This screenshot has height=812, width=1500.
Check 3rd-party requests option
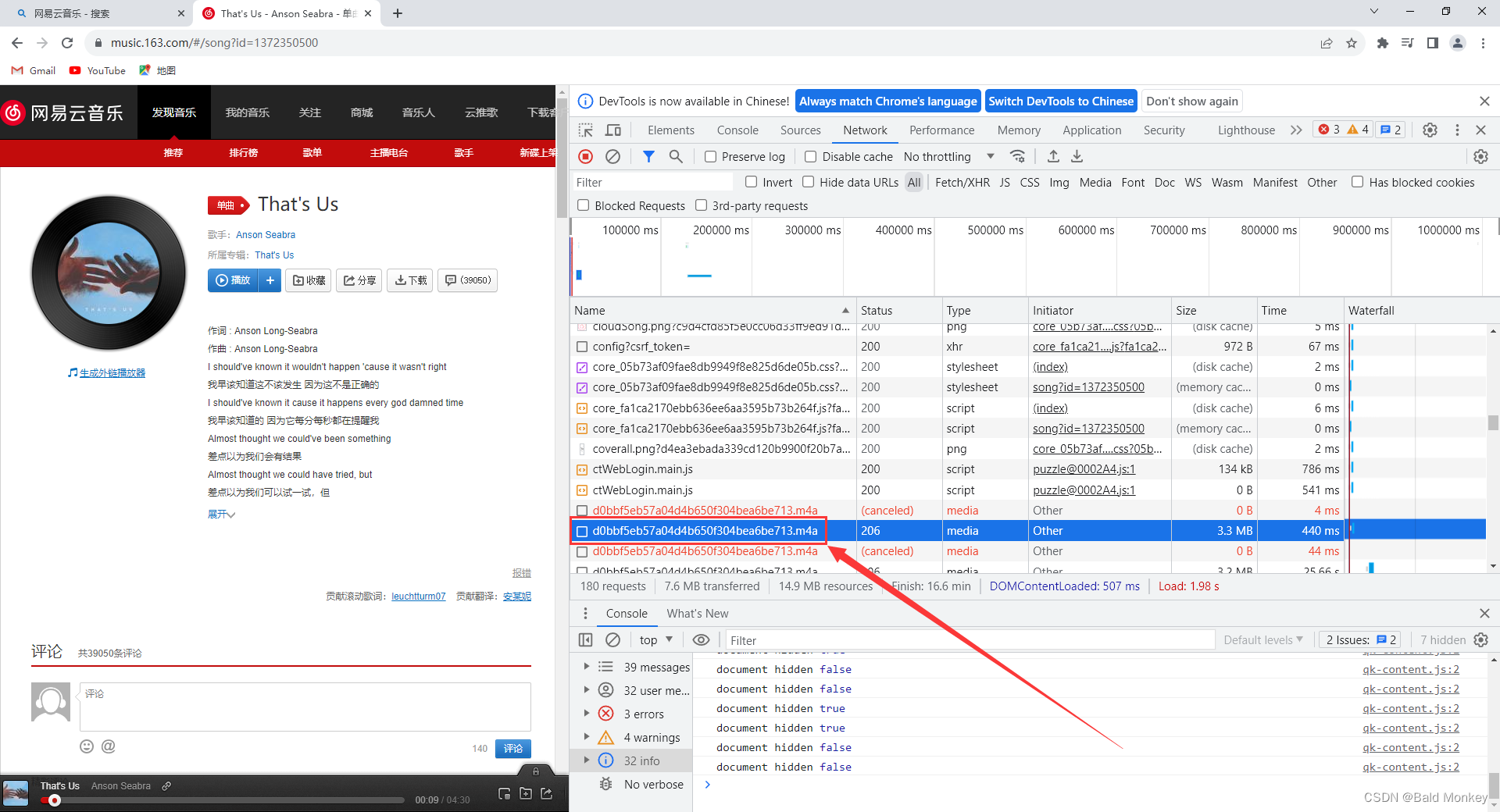pos(701,205)
